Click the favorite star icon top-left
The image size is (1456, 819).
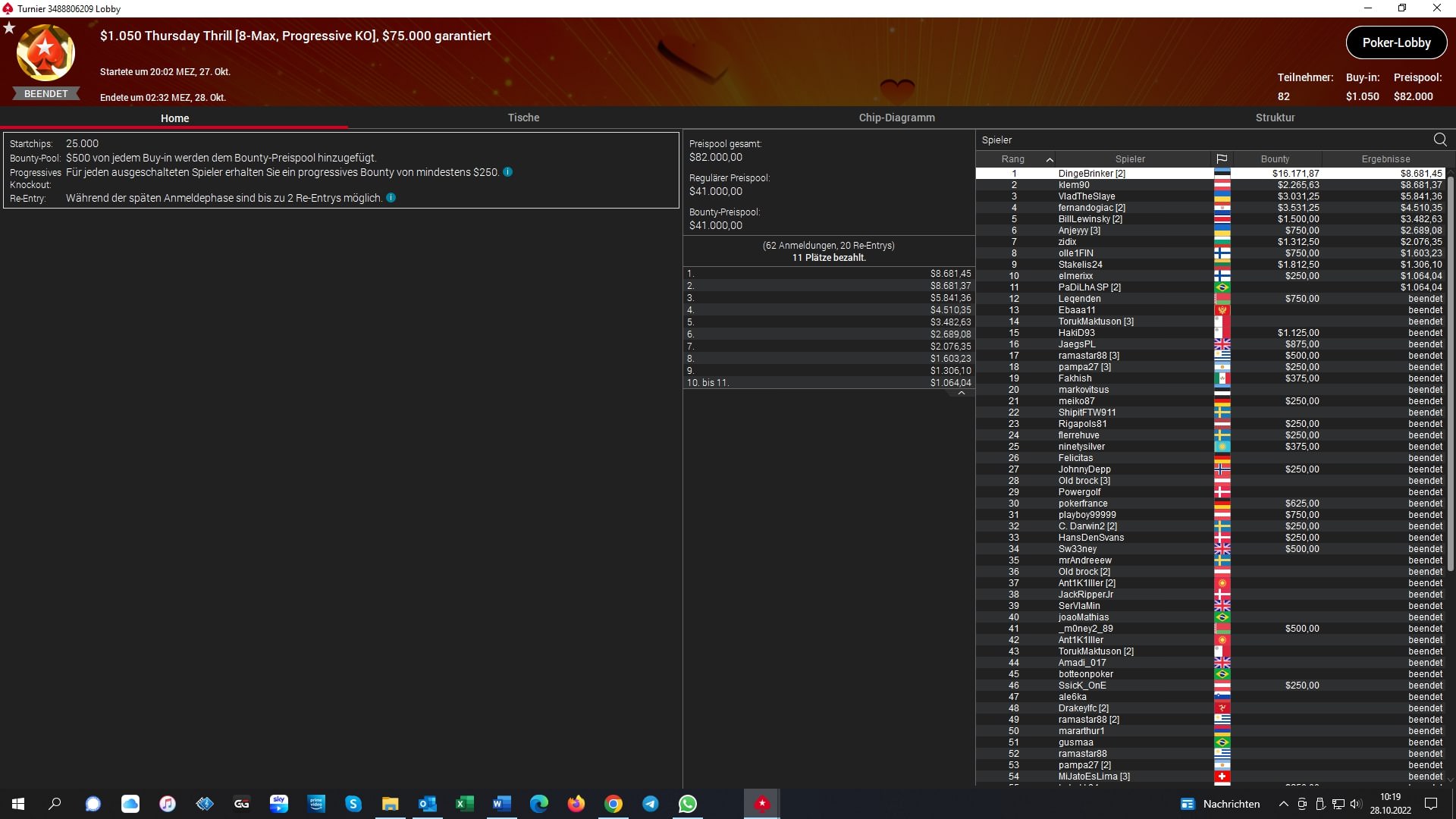(x=9, y=28)
